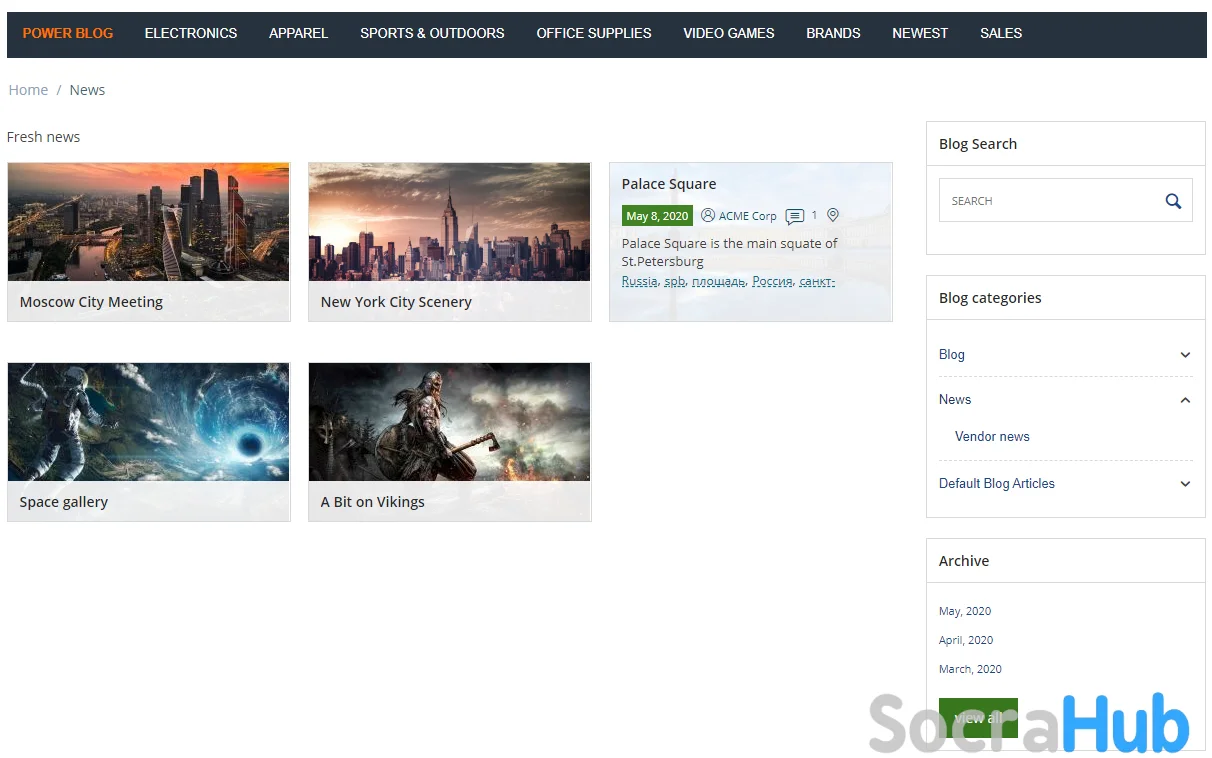Open the Moscow City Meeting thumbnail
The height and width of the screenshot is (758, 1212).
tap(148, 222)
